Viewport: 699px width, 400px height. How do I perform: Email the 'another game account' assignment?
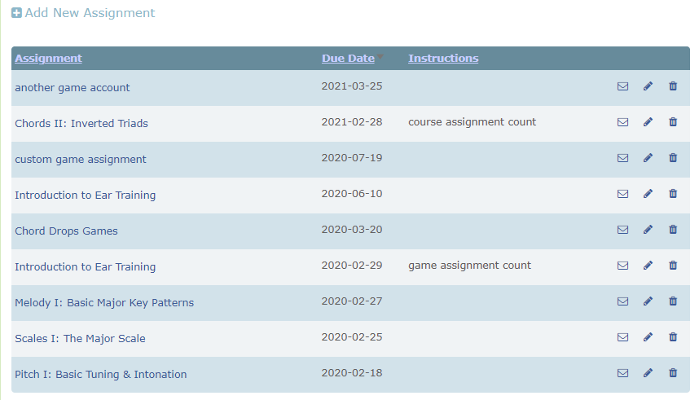click(x=622, y=87)
